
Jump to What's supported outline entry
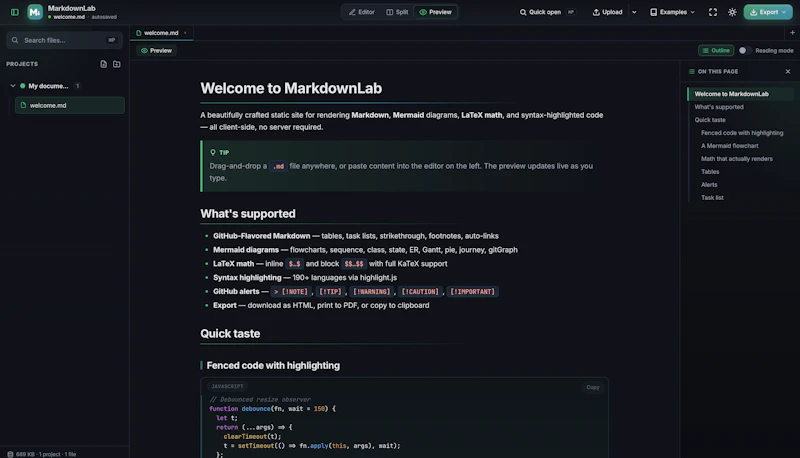pos(719,107)
